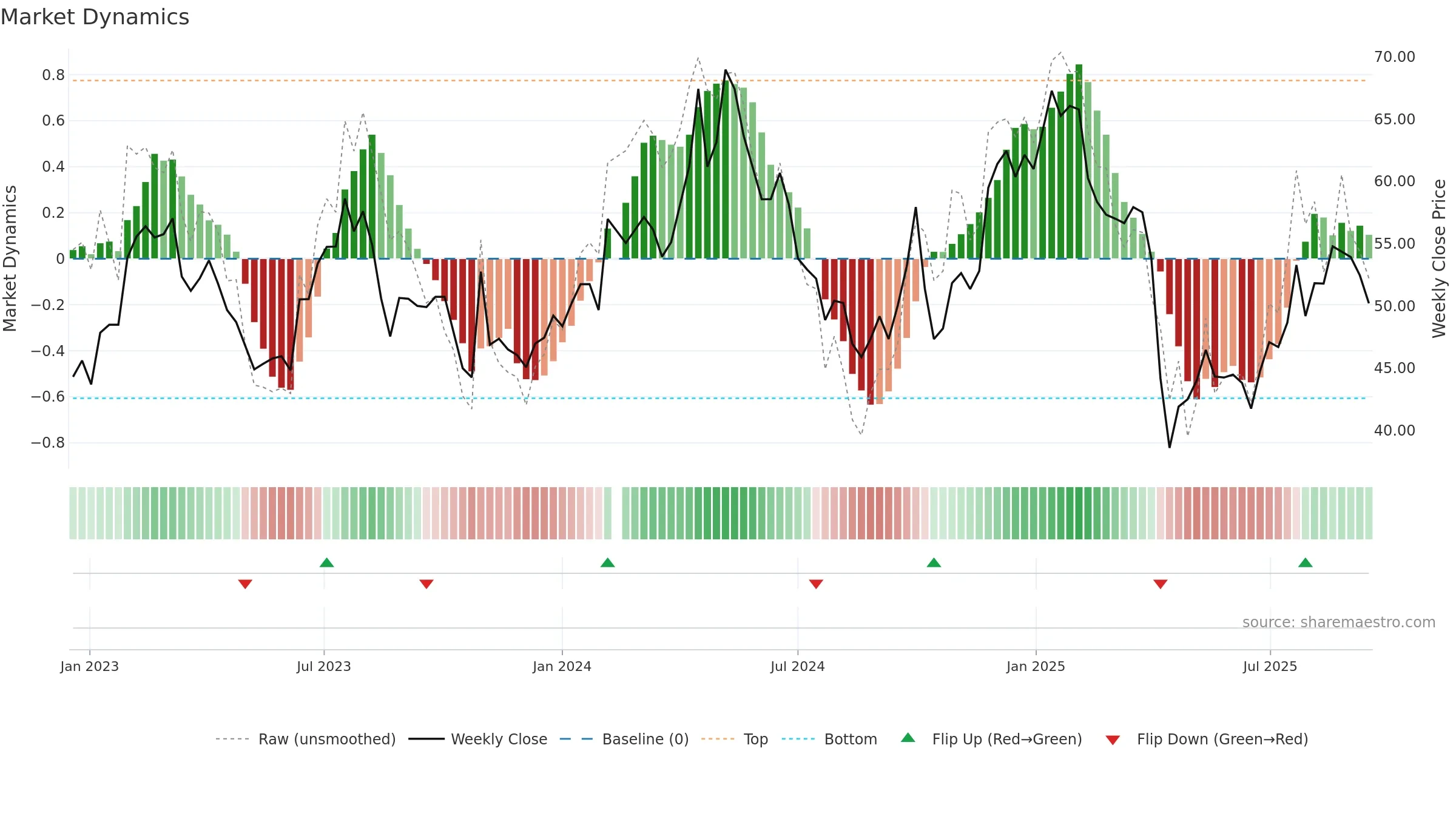Click the red flip-down marker just after Jul 2024

click(816, 584)
